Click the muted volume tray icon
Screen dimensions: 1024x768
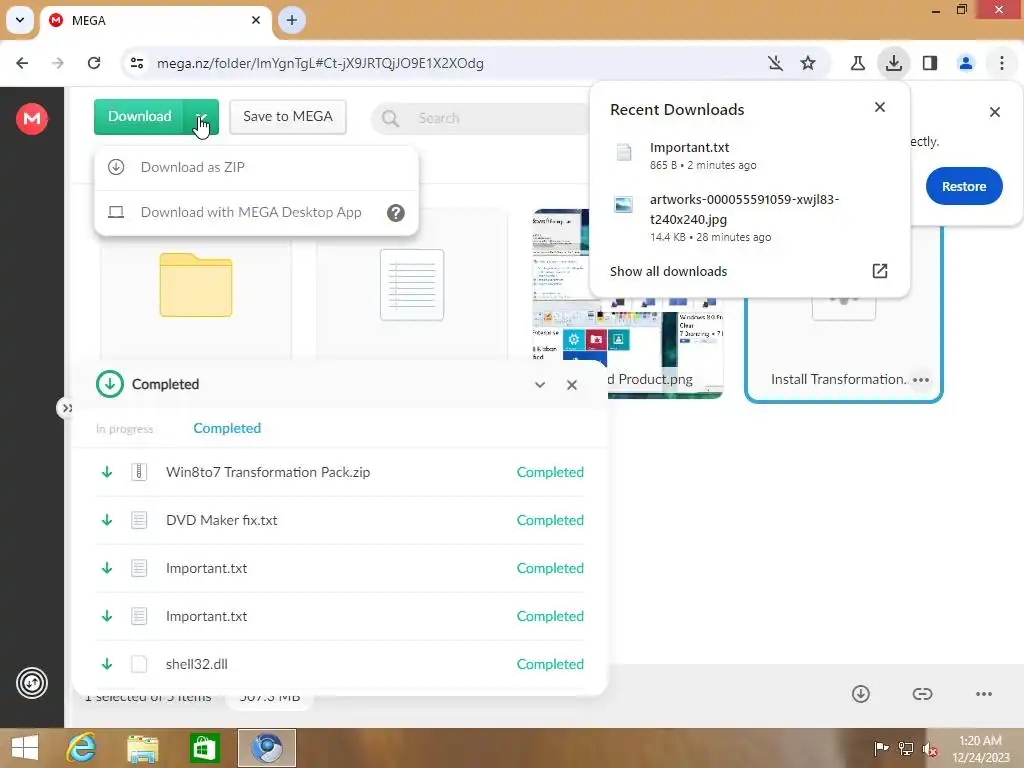tap(930, 749)
